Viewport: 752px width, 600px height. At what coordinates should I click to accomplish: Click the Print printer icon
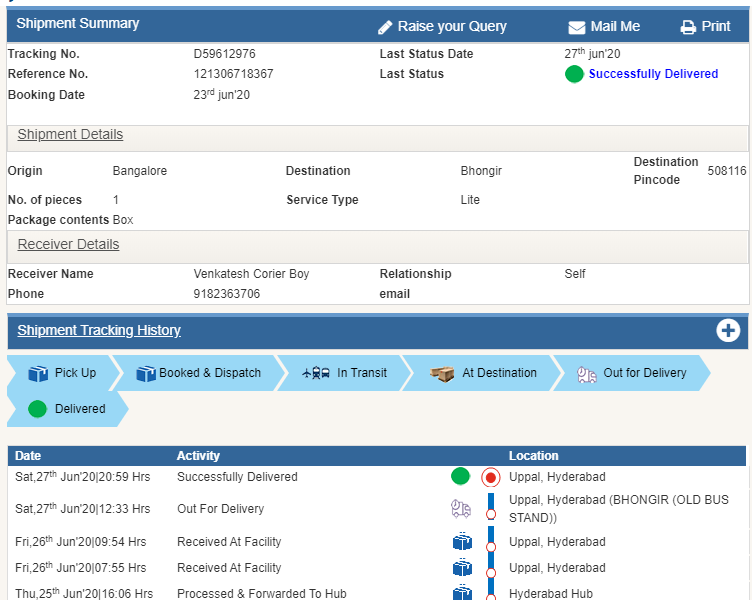[688, 27]
